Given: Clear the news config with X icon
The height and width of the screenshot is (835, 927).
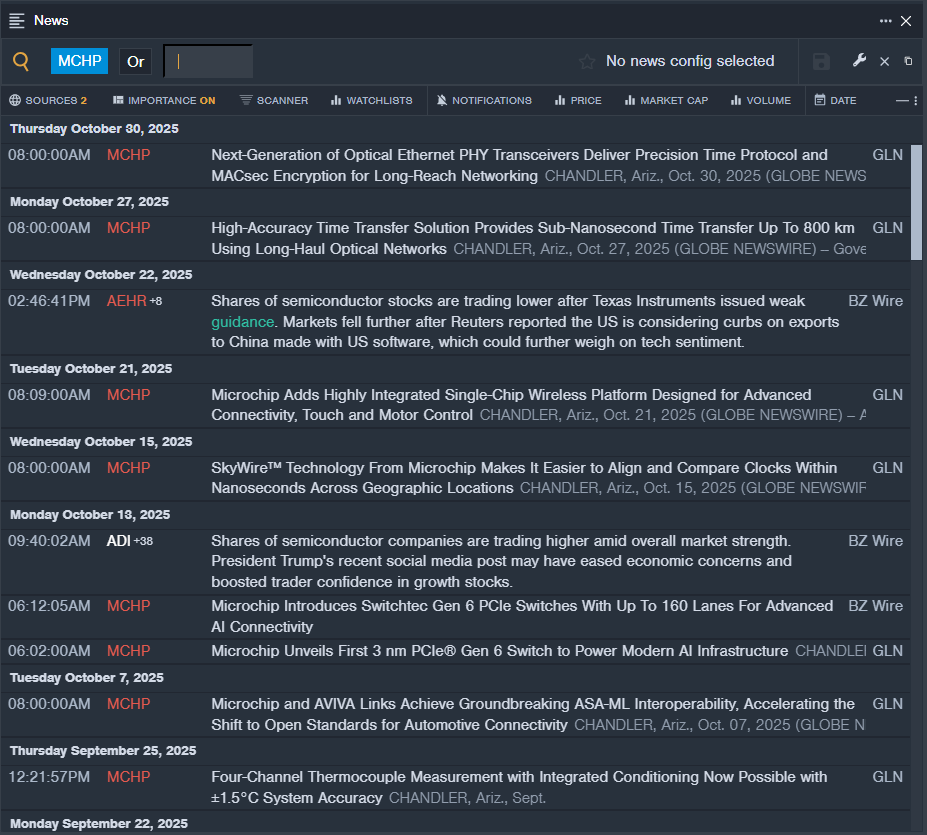Looking at the screenshot, I should pos(884,62).
